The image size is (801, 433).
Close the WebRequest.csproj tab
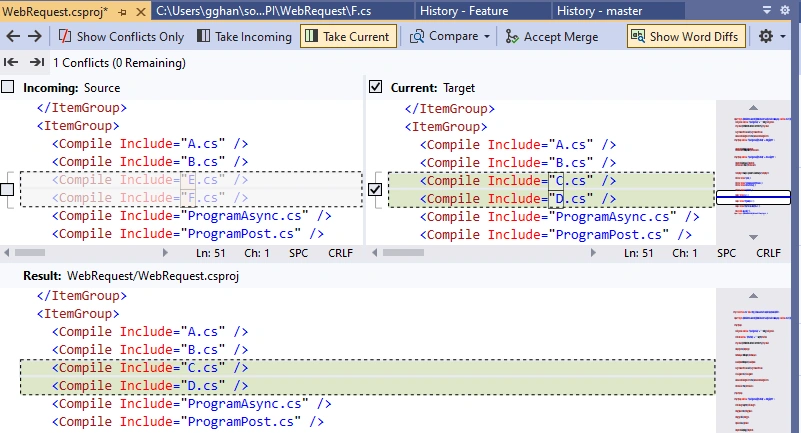(141, 12)
